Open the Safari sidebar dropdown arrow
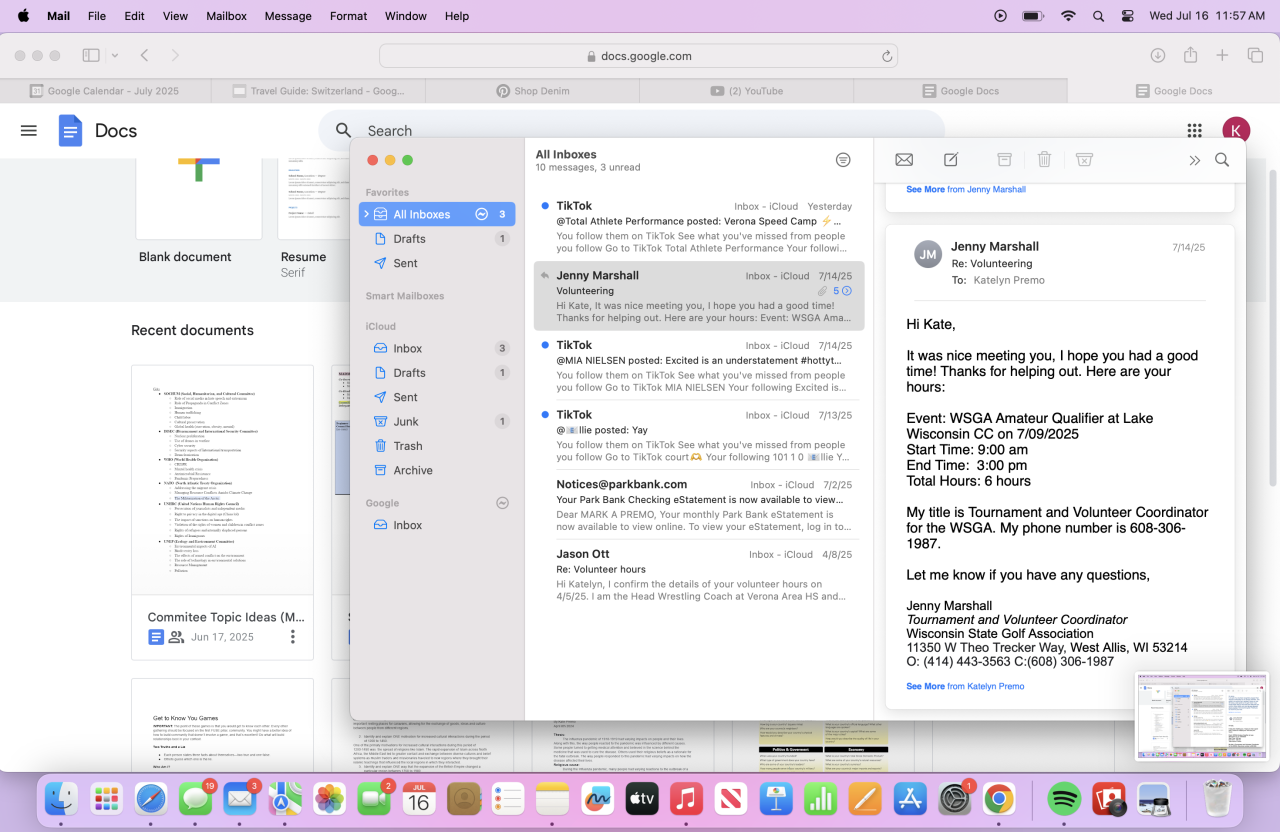 (x=115, y=56)
